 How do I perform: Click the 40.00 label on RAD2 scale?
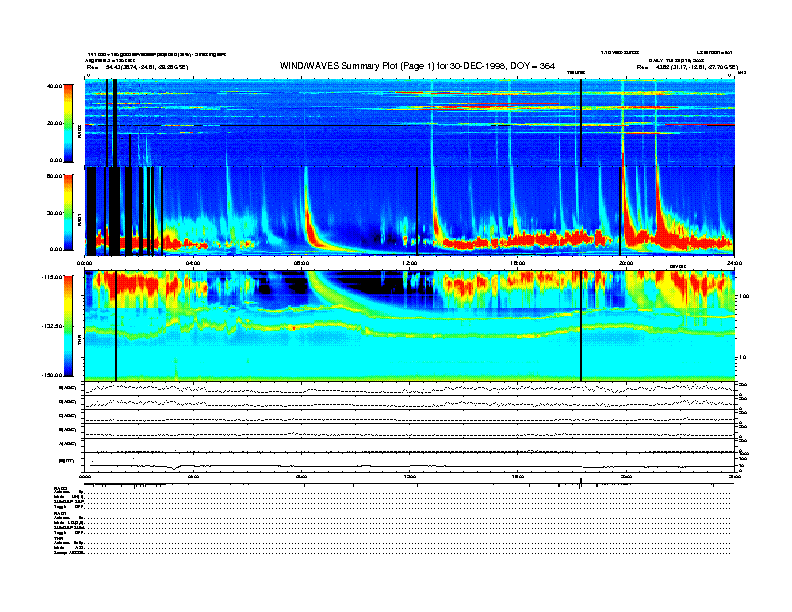[x=55, y=86]
